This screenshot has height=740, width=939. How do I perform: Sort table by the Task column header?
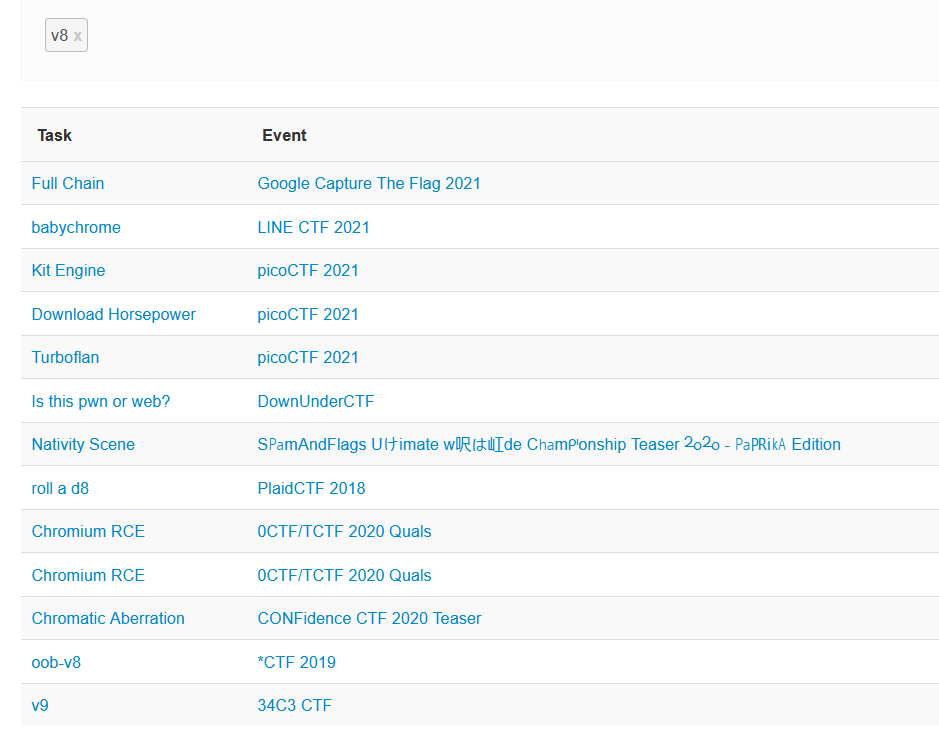pyautogui.click(x=54, y=135)
